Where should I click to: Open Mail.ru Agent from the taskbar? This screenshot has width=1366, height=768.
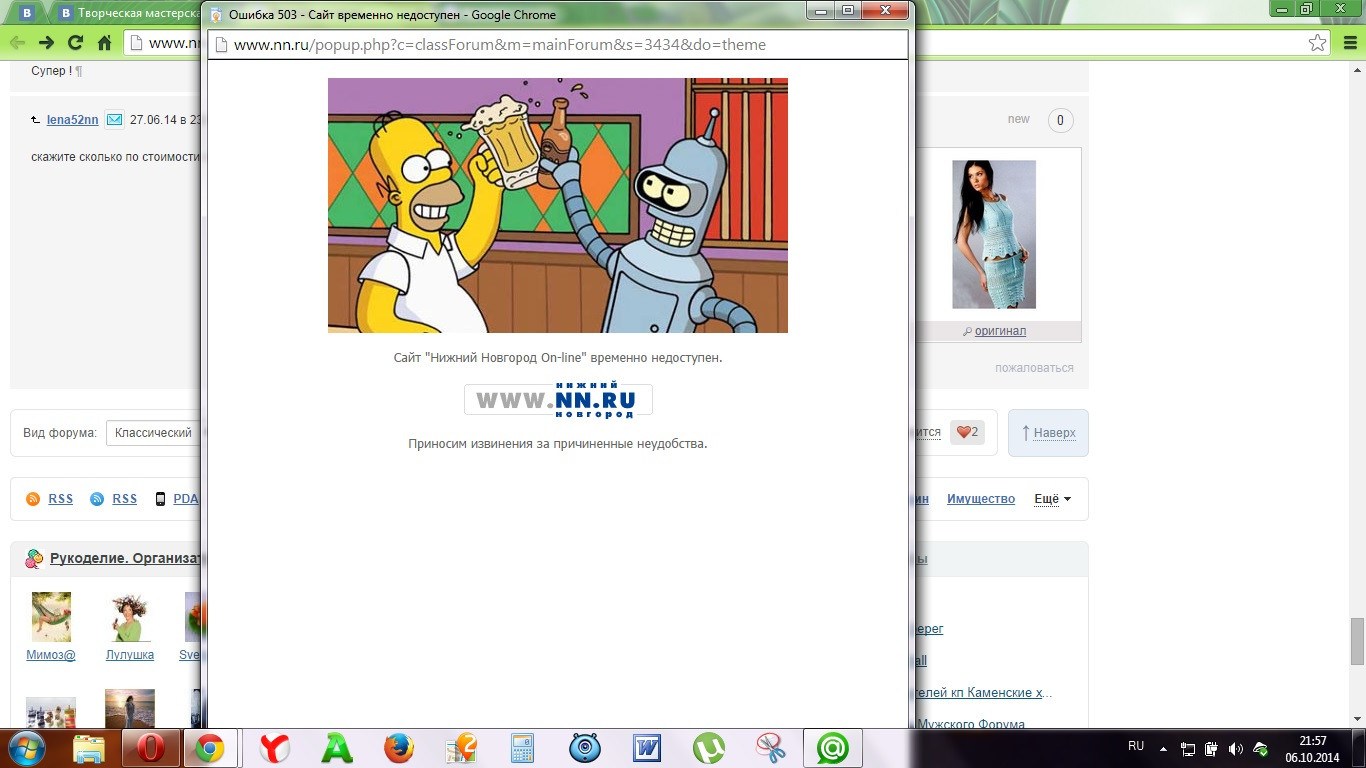click(832, 748)
